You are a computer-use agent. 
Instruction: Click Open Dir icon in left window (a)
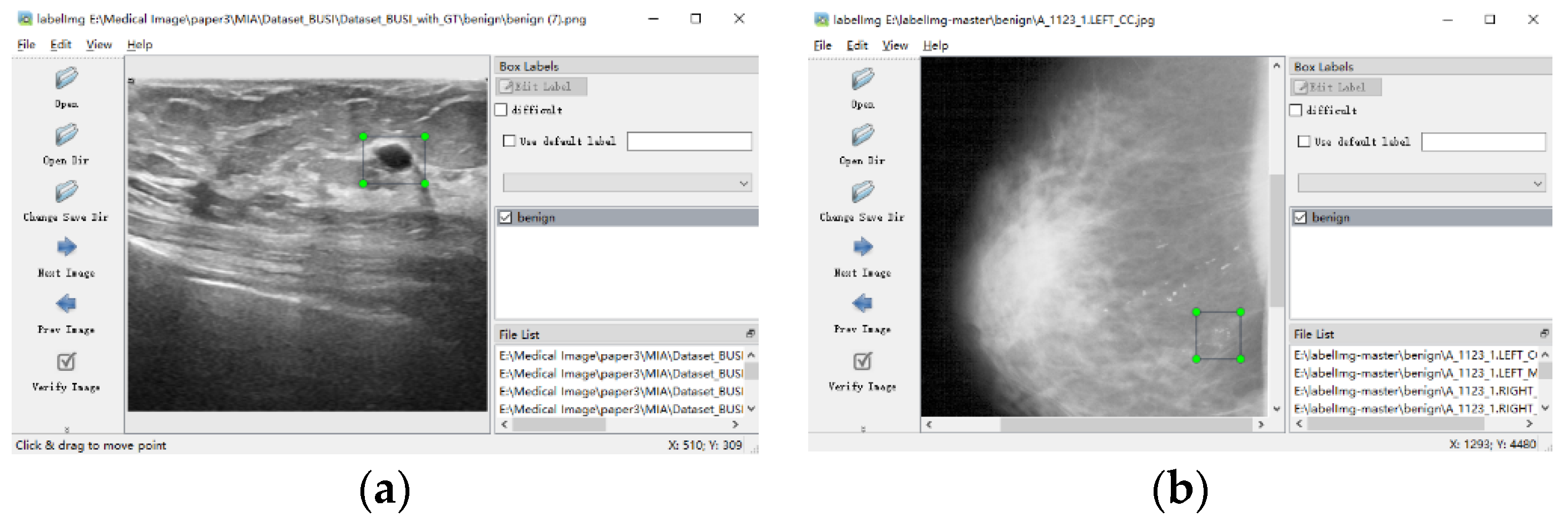tap(66, 135)
